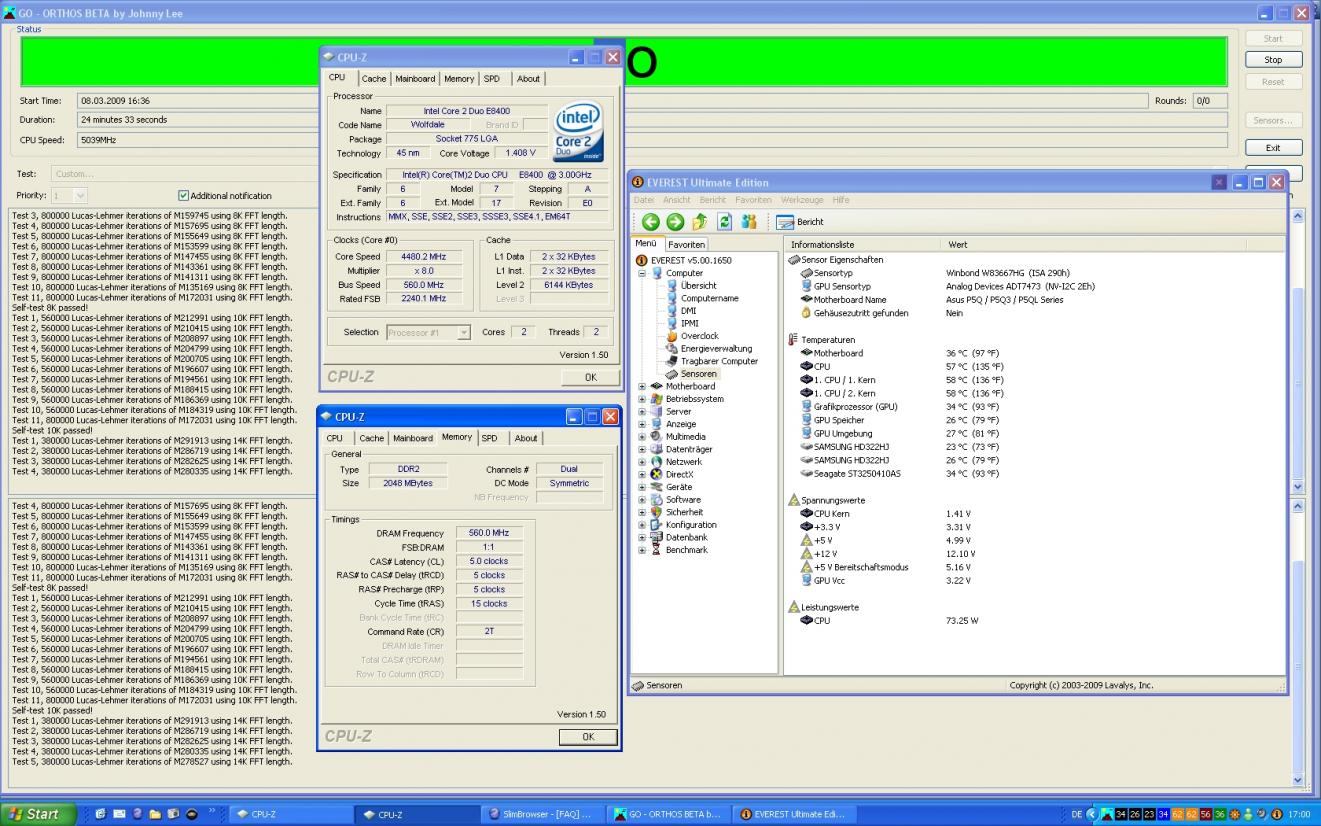Screen dimensions: 1321x826
Task: Click the DirectX icon in the tree
Action: tap(657, 474)
